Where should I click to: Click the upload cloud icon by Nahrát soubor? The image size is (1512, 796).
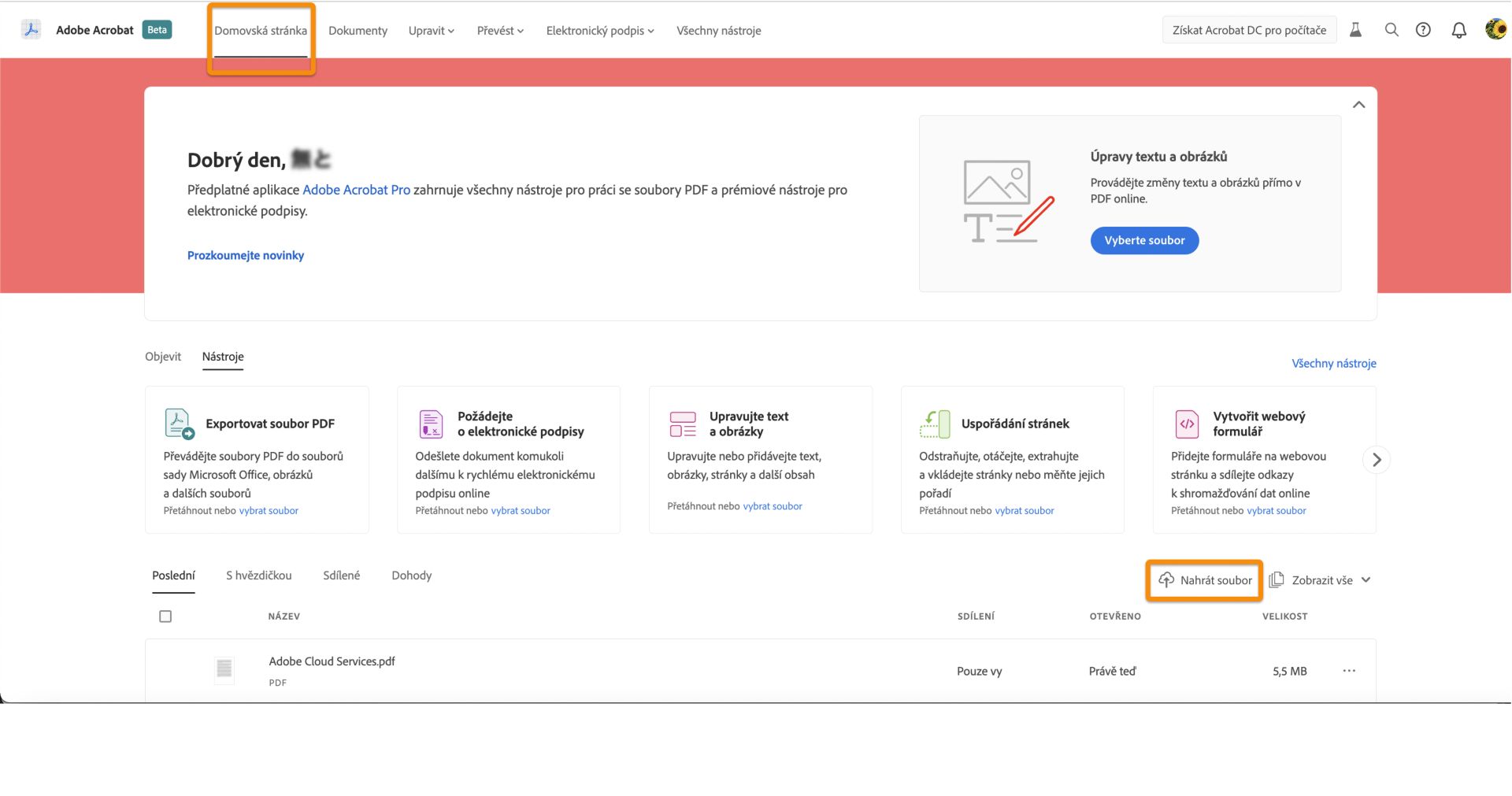point(1166,580)
